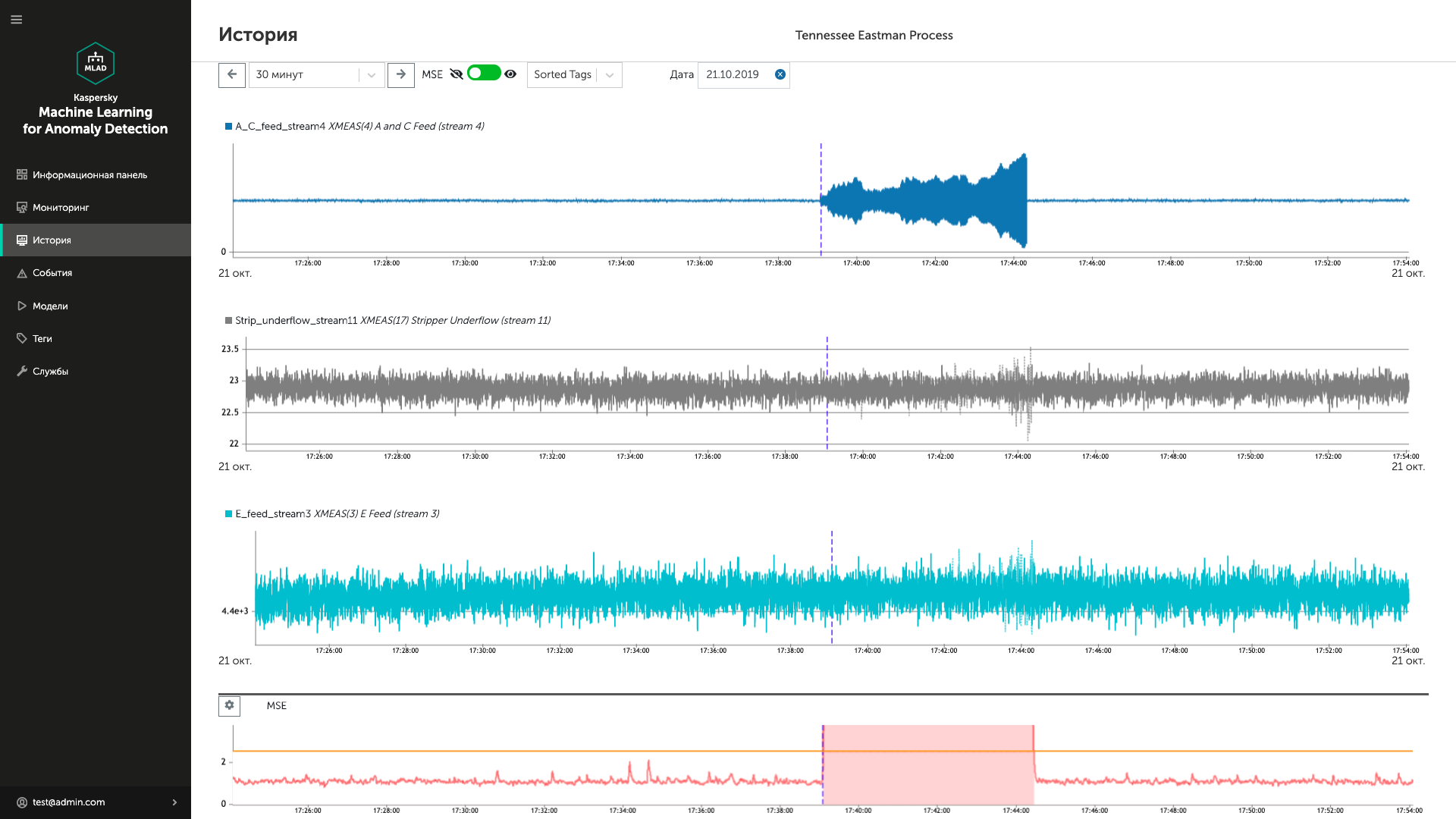Navigate to Информационная панель
This screenshot has height=819, width=1456.
click(89, 174)
